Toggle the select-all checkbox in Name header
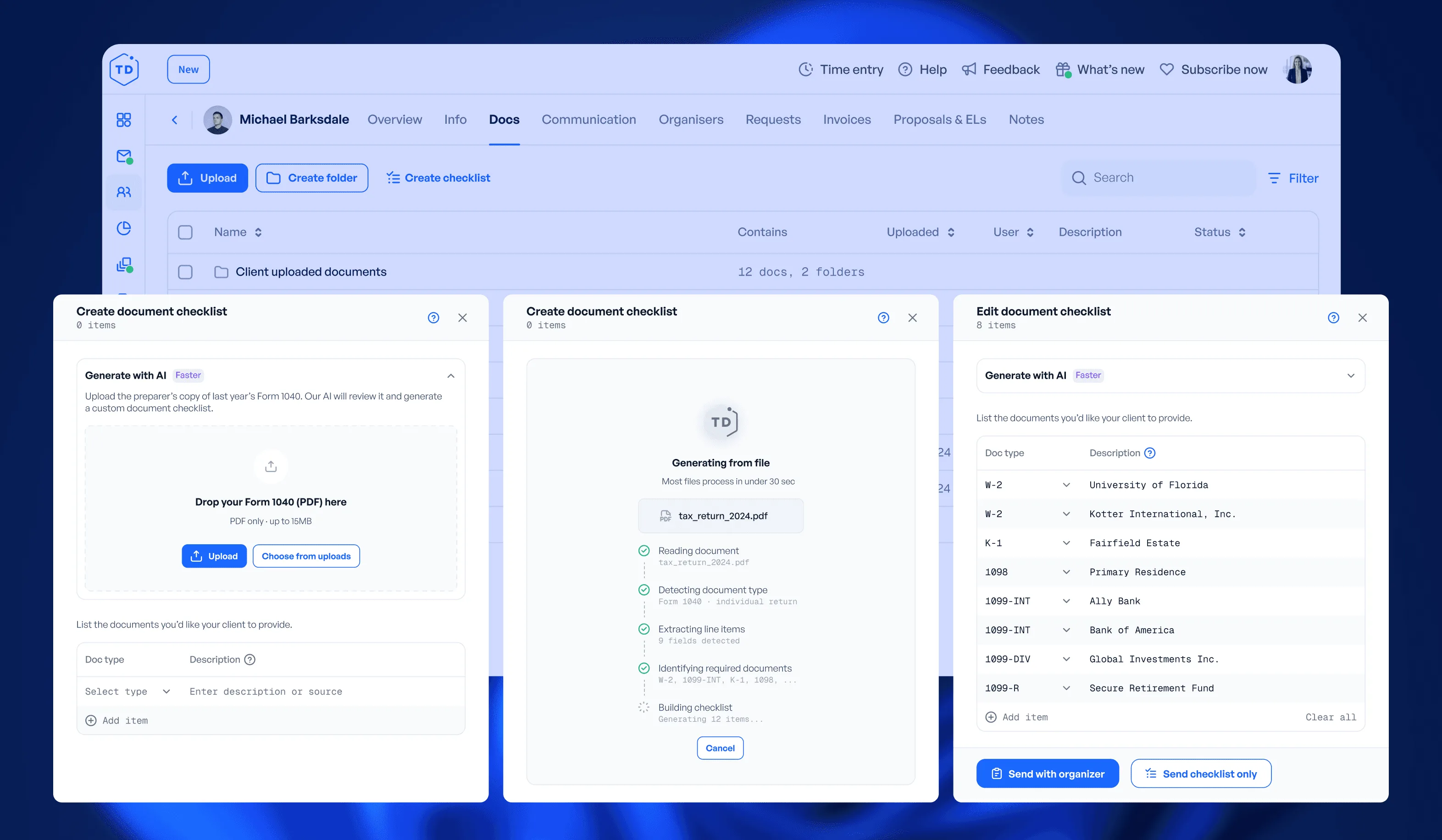 [185, 232]
